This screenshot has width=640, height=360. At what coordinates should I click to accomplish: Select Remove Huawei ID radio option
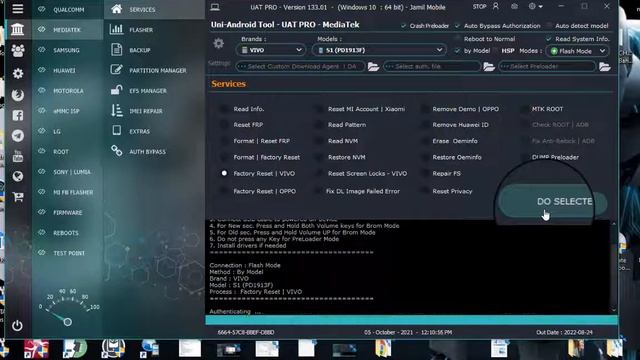pos(425,125)
